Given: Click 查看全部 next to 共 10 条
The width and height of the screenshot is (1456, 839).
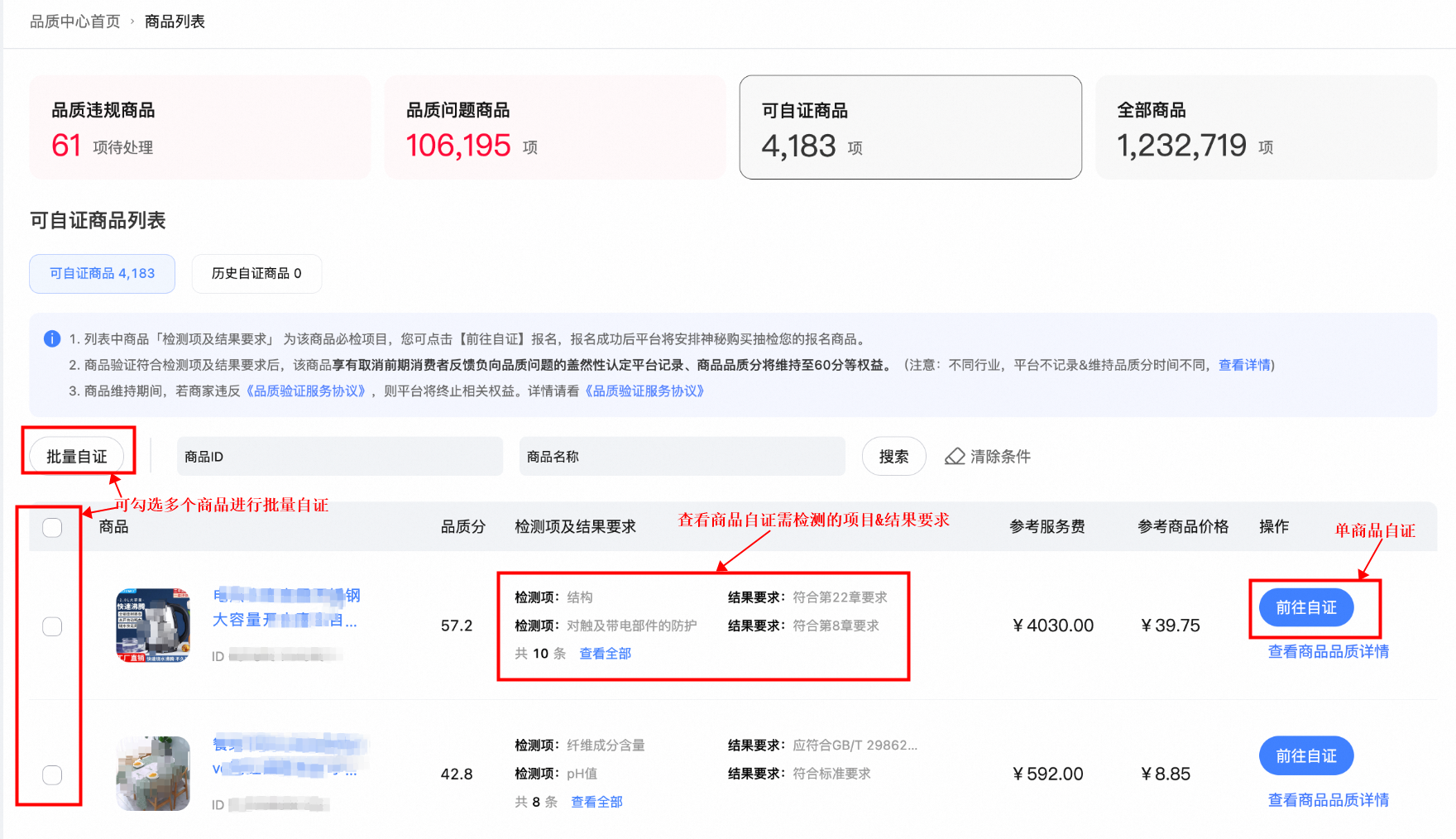Looking at the screenshot, I should [606, 654].
